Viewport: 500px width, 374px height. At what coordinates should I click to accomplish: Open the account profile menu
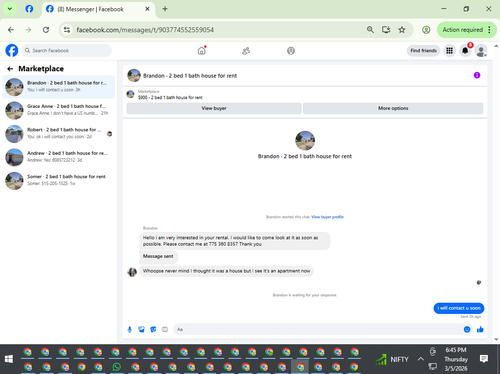tap(481, 51)
